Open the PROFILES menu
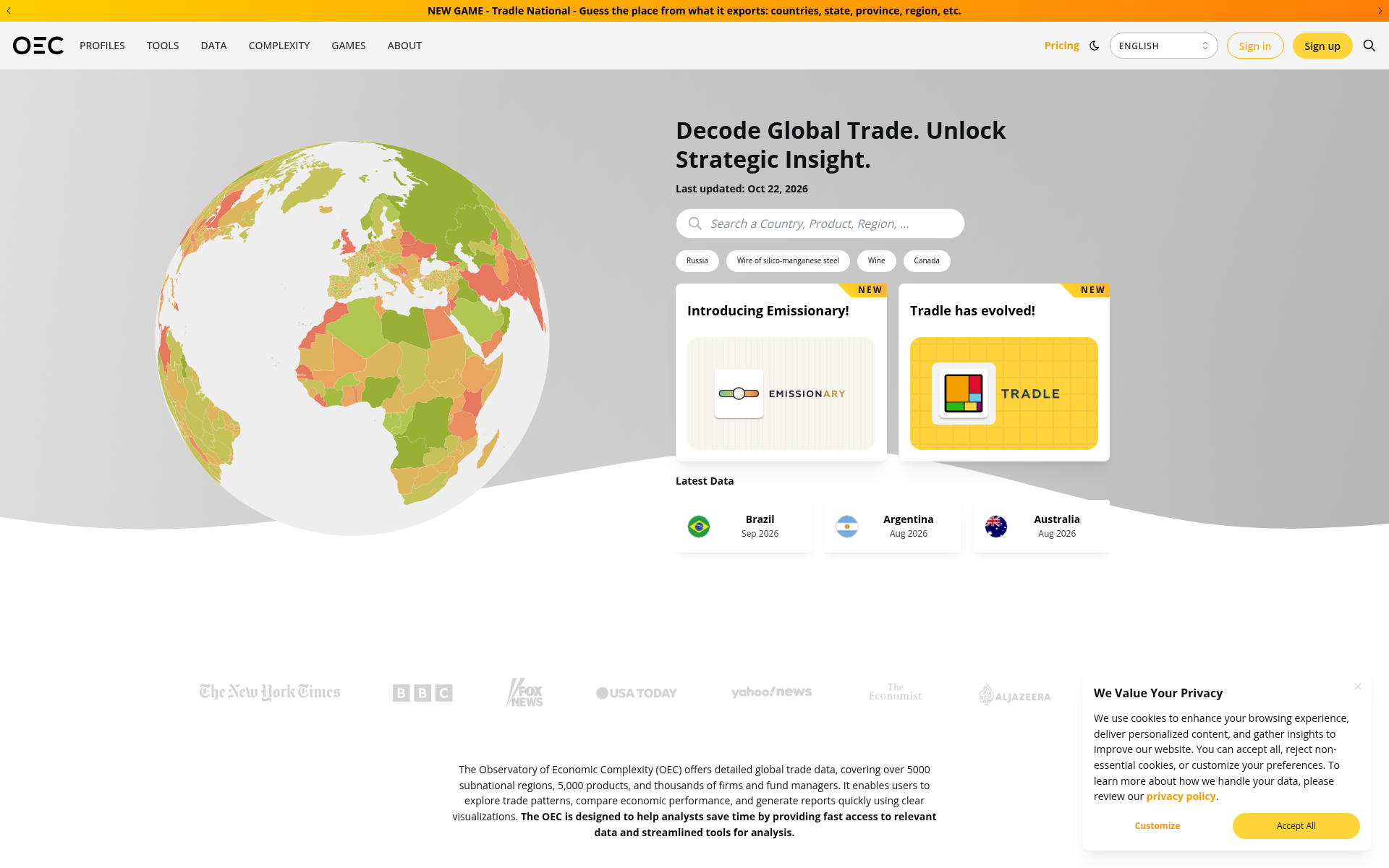This screenshot has width=1389, height=868. point(102,46)
